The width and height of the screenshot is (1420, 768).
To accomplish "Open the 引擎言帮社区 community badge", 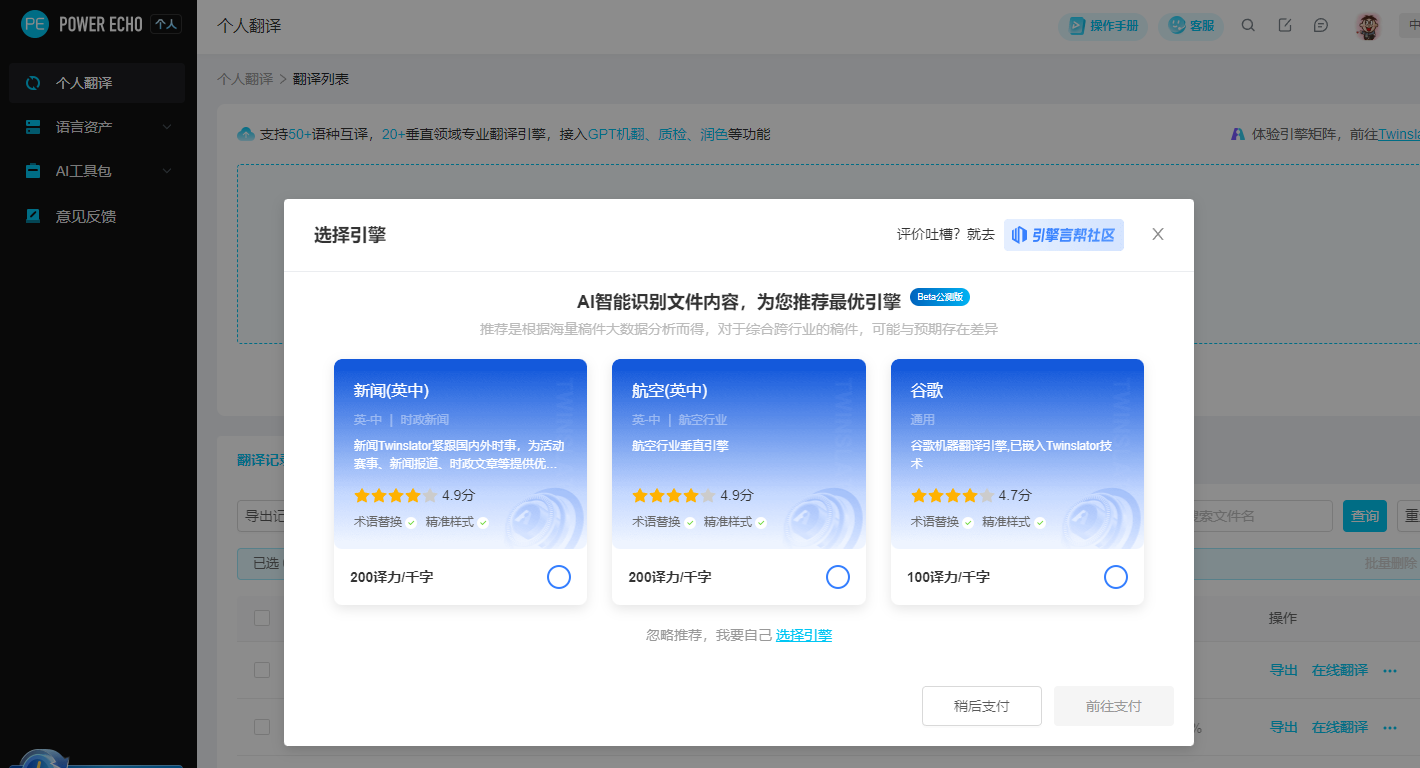I will click(x=1063, y=235).
